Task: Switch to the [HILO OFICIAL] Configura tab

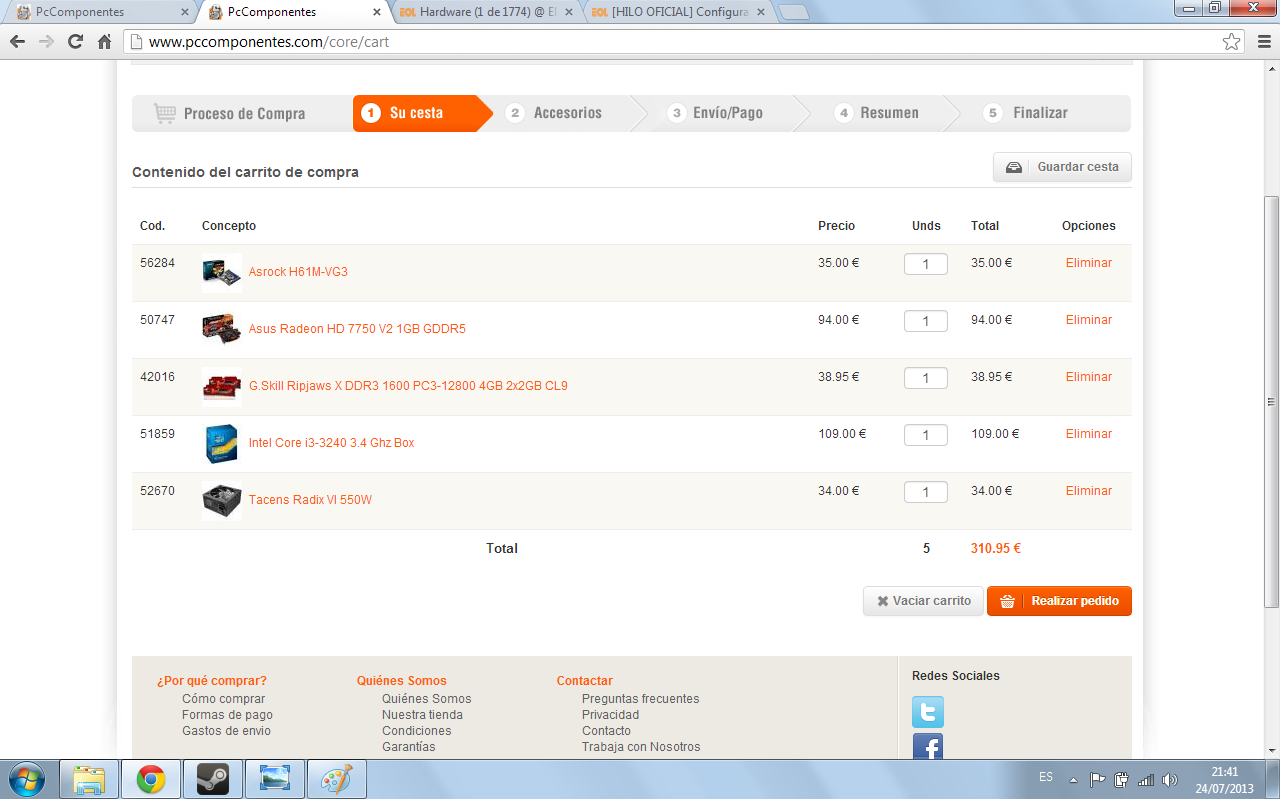Action: (x=678, y=12)
